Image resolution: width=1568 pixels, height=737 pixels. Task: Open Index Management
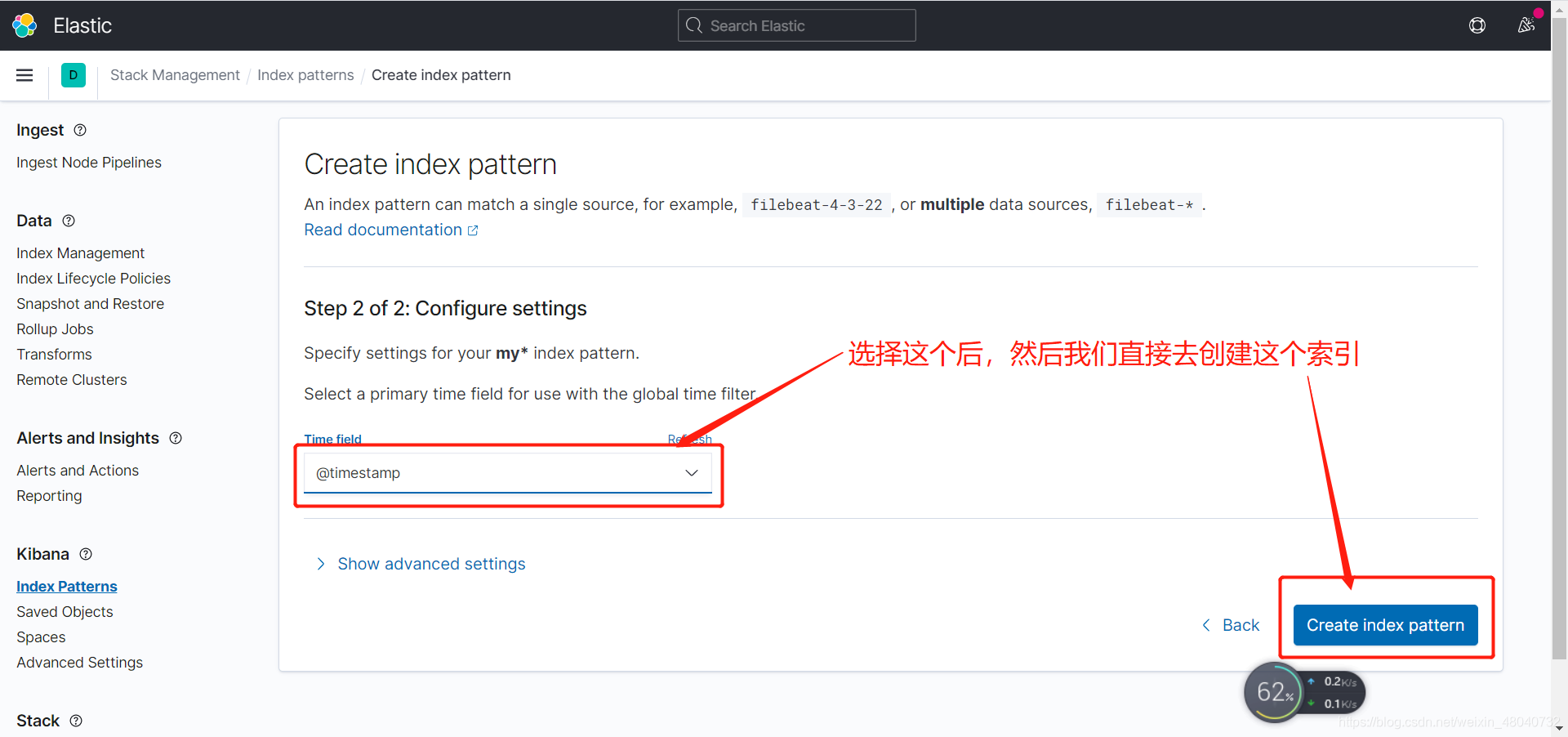80,253
